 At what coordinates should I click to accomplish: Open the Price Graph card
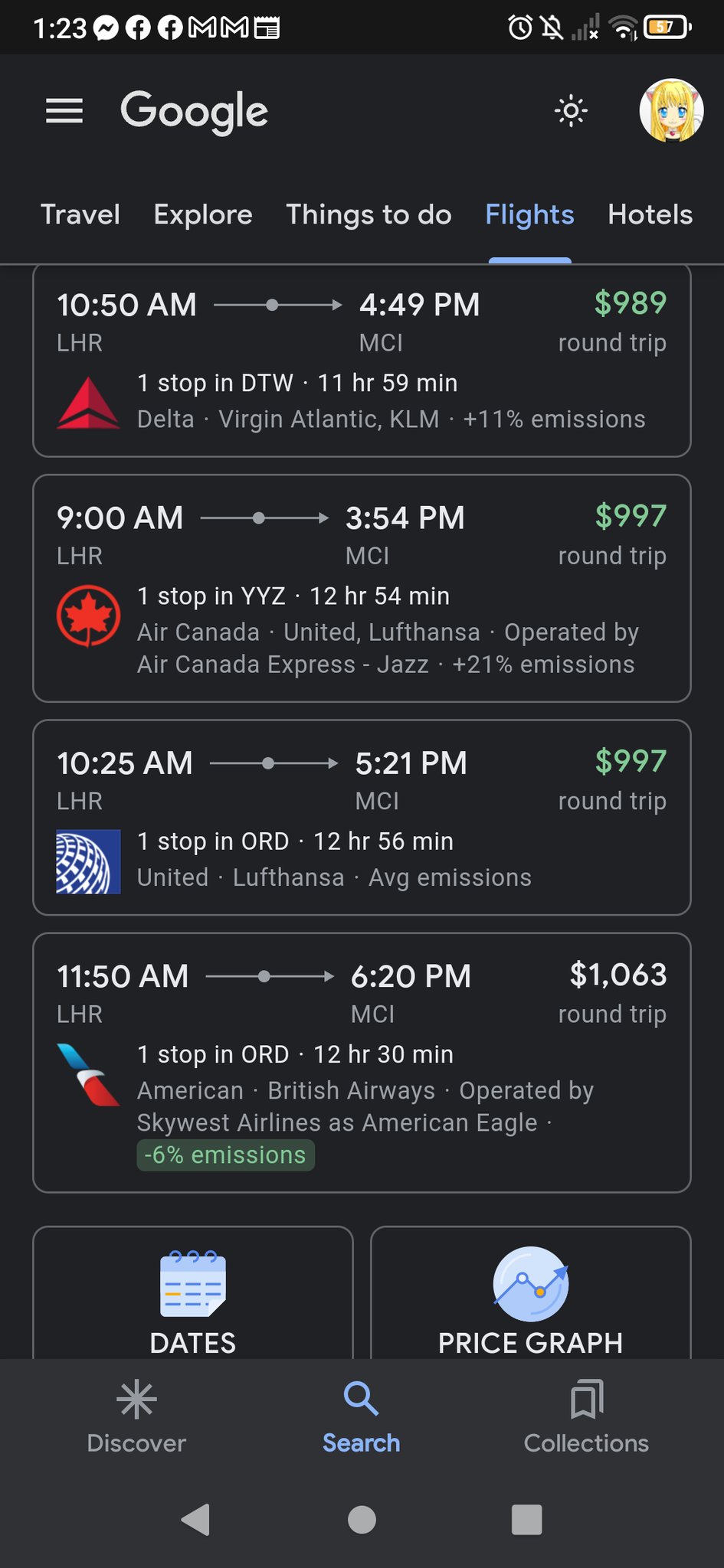tap(530, 1295)
